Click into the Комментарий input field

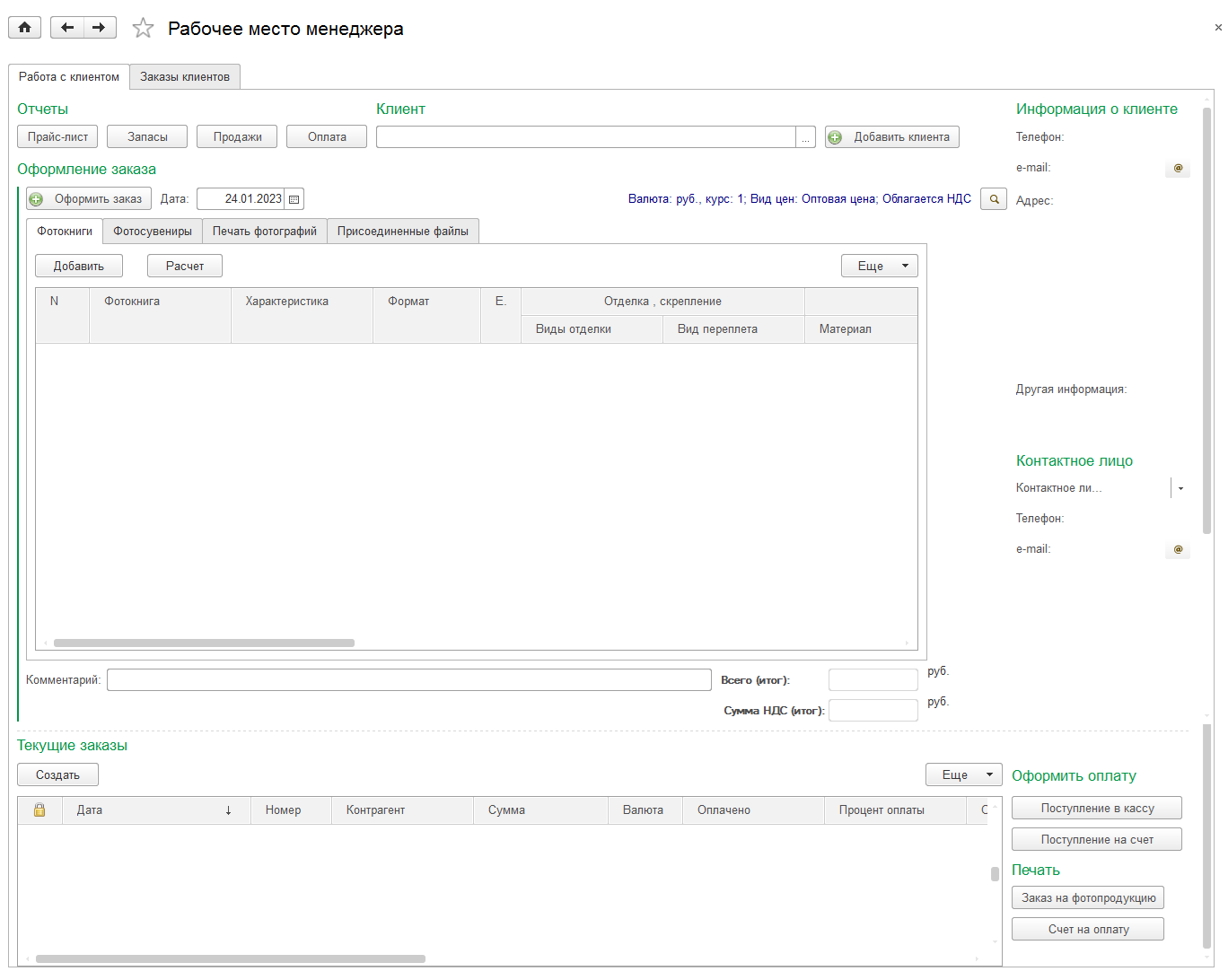click(408, 680)
